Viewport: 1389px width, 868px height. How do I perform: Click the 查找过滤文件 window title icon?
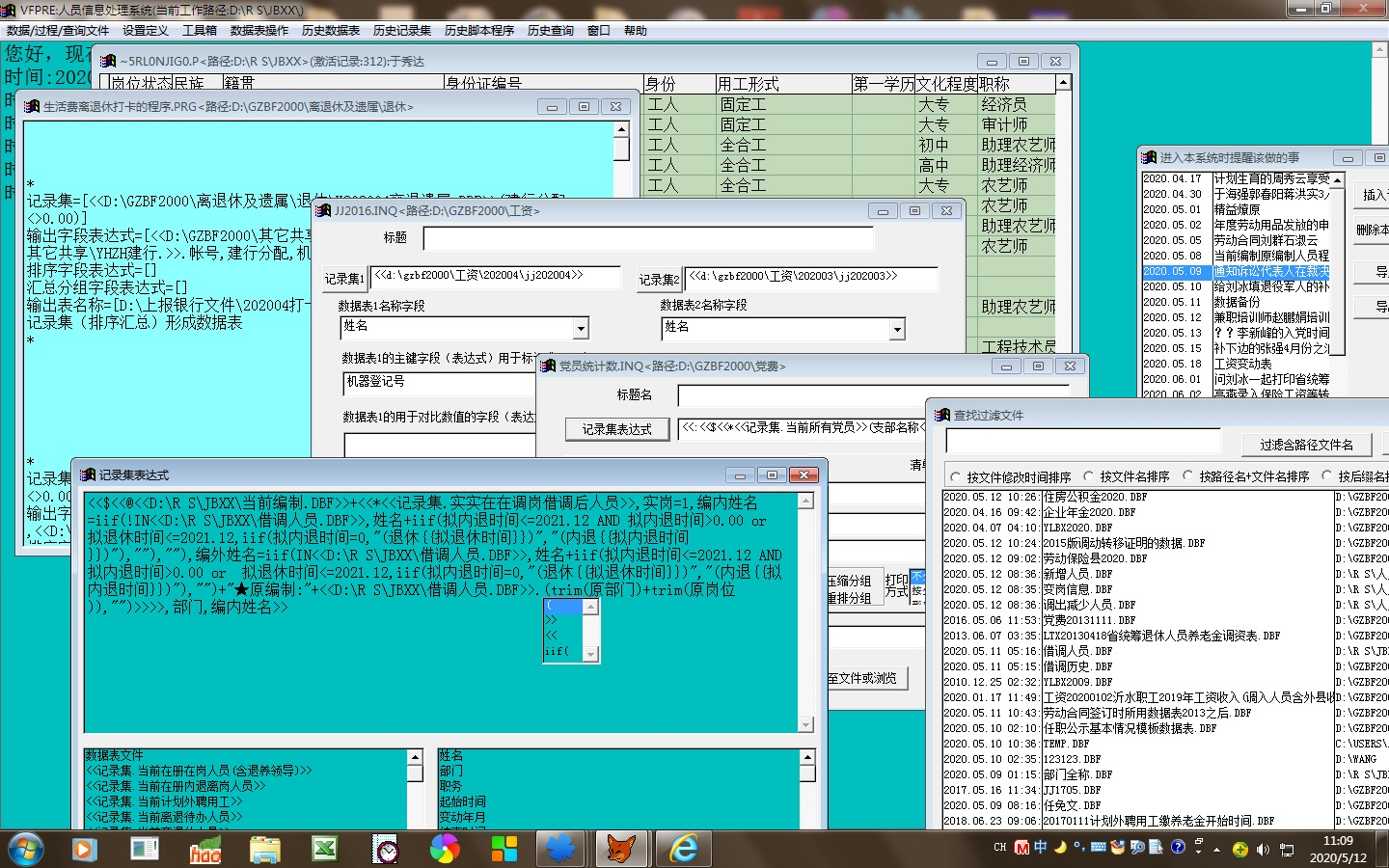[x=942, y=415]
